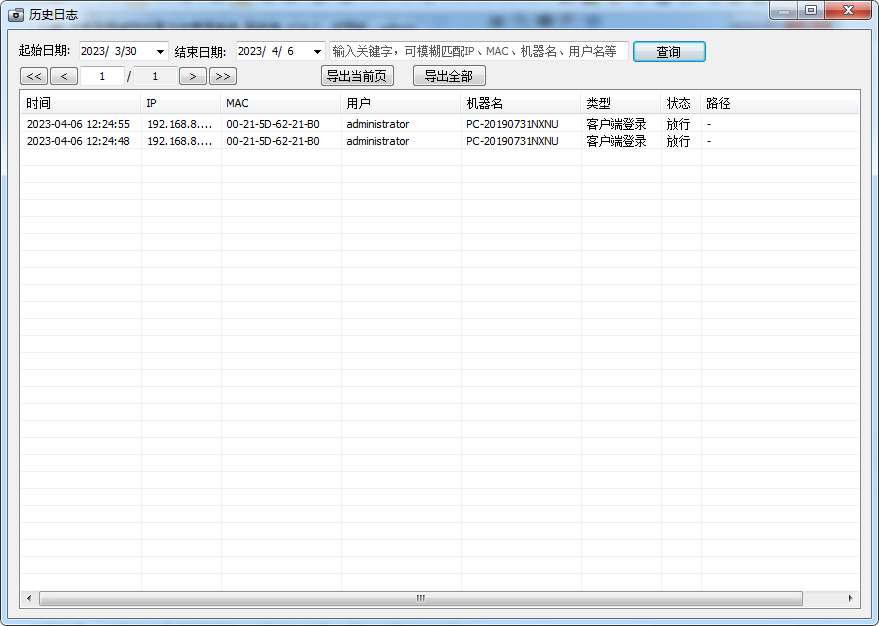Viewport: 879px width, 626px height.
Task: Click the 查询 button
Action: [x=669, y=52]
